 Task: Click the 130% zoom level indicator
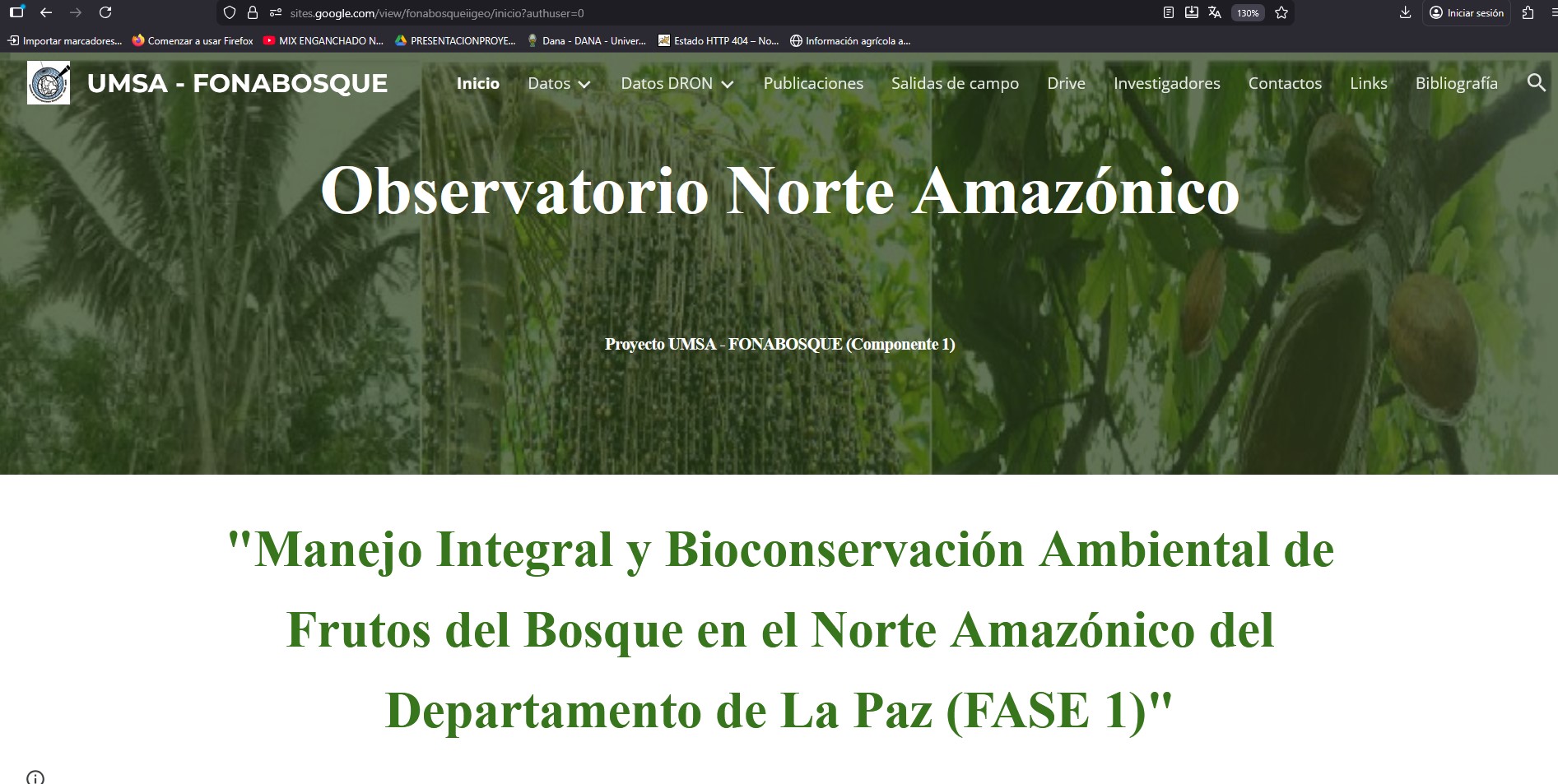click(x=1247, y=13)
